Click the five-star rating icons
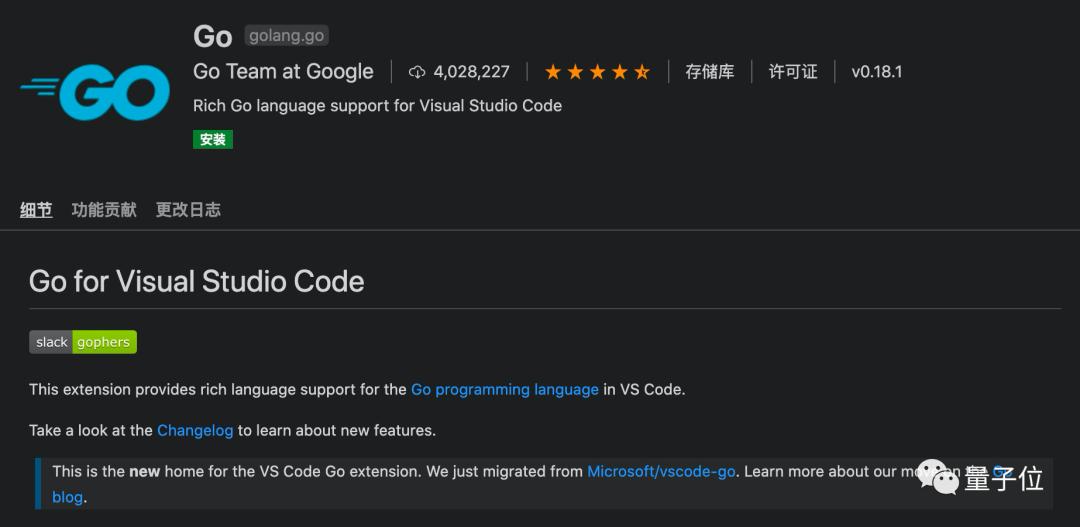Screen dimensions: 1080x527 pyautogui.click(x=597, y=72)
